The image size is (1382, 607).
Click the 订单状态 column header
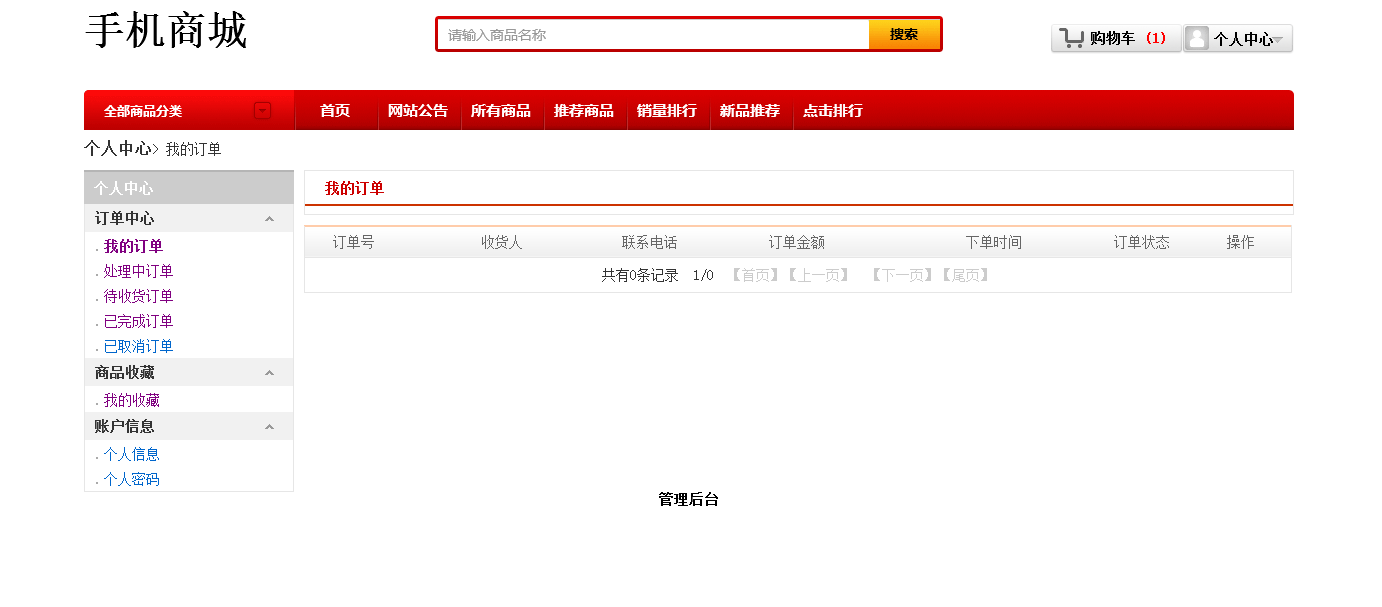pos(1142,243)
